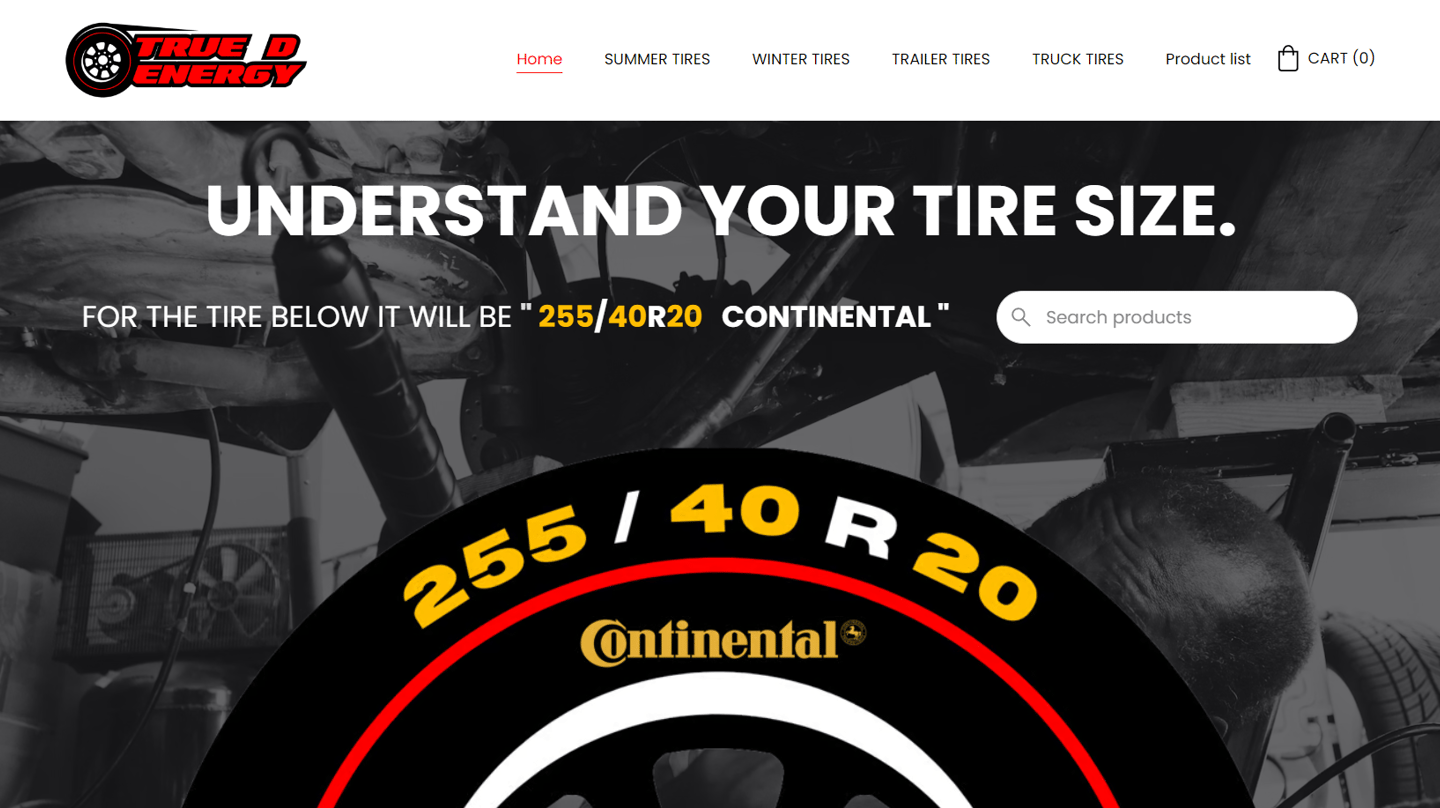Click the 20 rim size on tire

click(x=974, y=573)
